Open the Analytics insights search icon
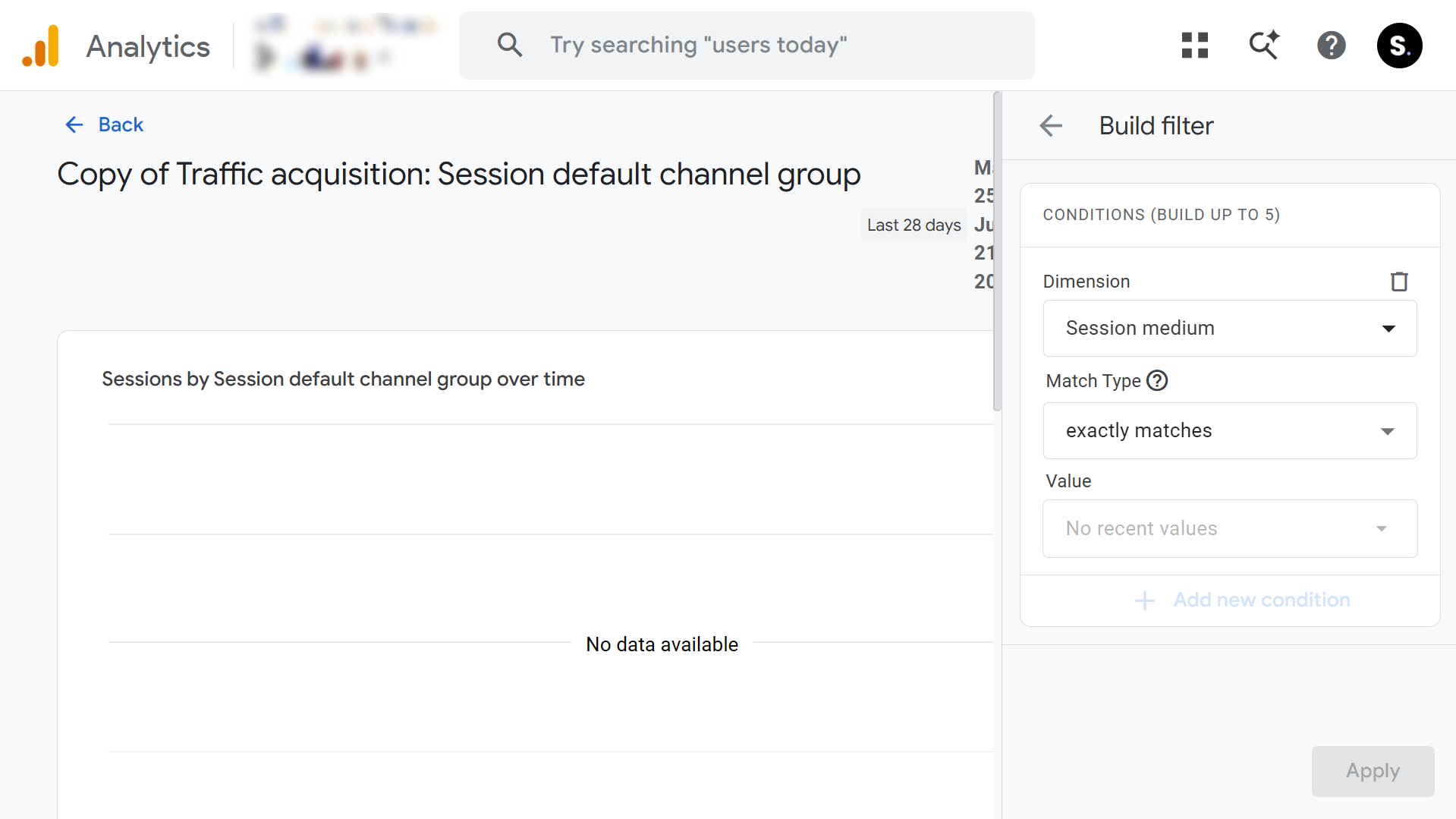1456x819 pixels. (1264, 46)
